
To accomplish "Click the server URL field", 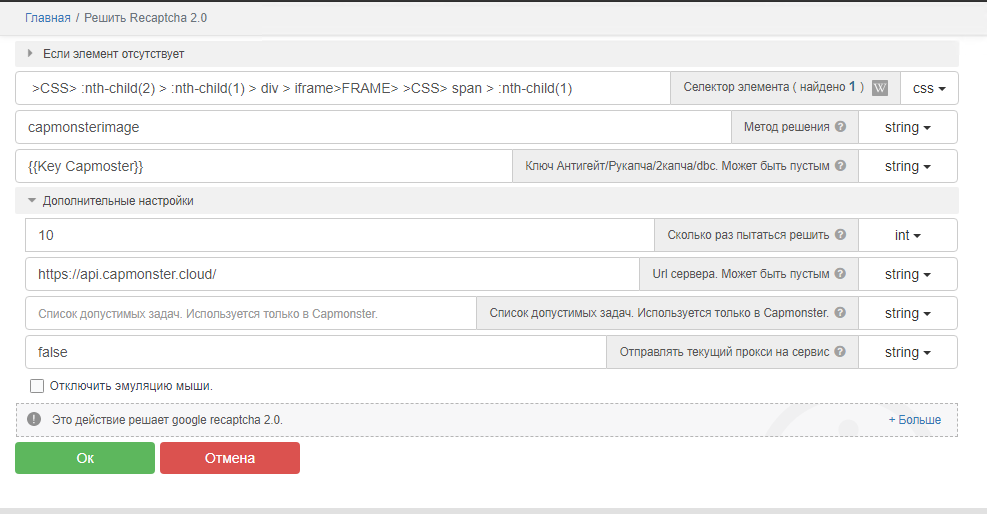I will coord(332,274).
